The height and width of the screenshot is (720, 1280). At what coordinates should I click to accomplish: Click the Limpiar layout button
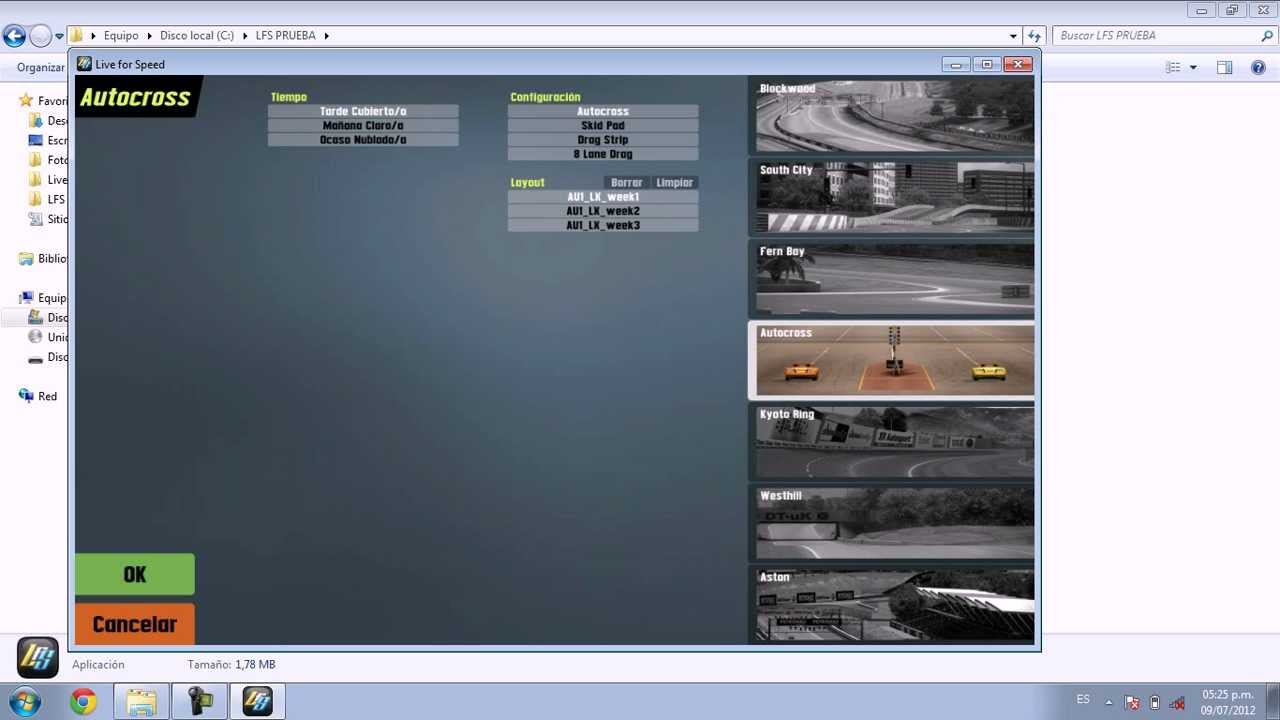(674, 183)
